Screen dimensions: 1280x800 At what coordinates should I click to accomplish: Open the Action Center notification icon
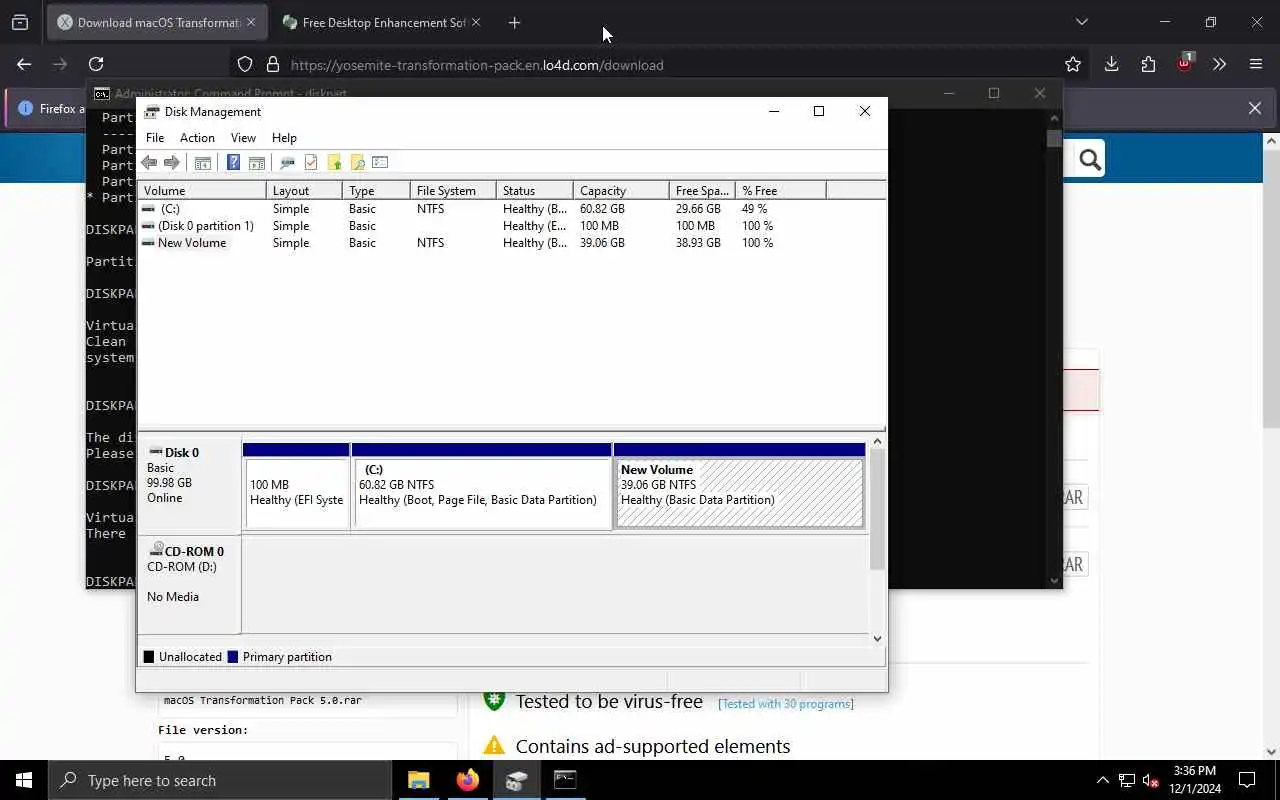1247,780
